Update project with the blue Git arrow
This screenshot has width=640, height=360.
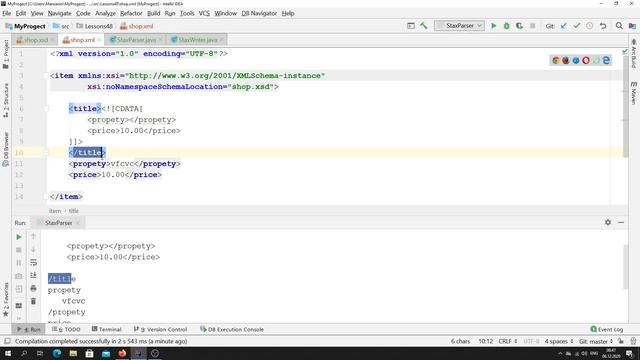(x=564, y=26)
